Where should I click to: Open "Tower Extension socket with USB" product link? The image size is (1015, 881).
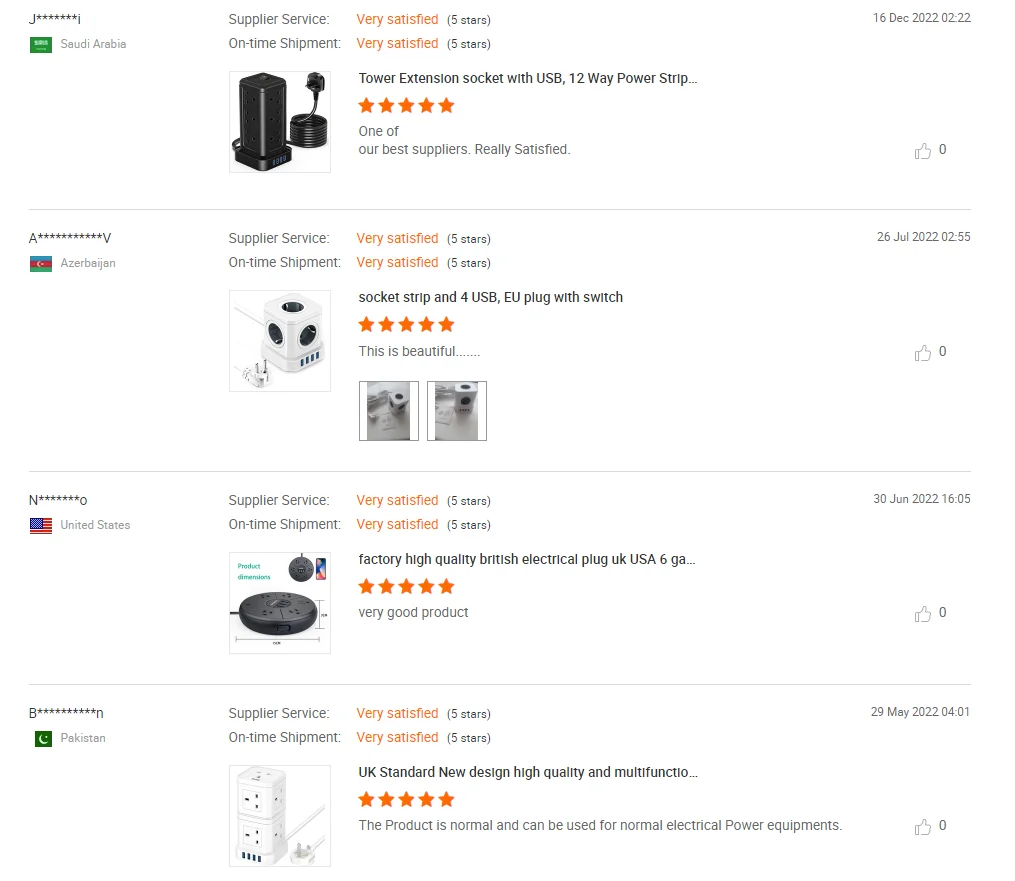point(528,79)
